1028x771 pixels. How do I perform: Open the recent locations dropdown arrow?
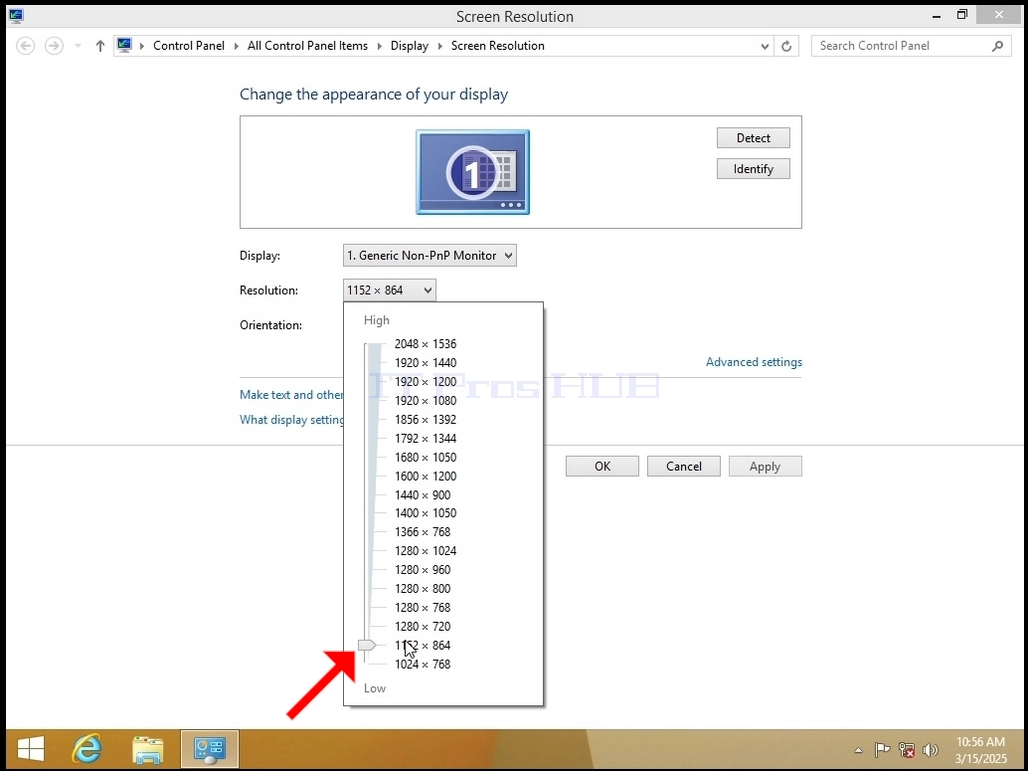[x=78, y=46]
